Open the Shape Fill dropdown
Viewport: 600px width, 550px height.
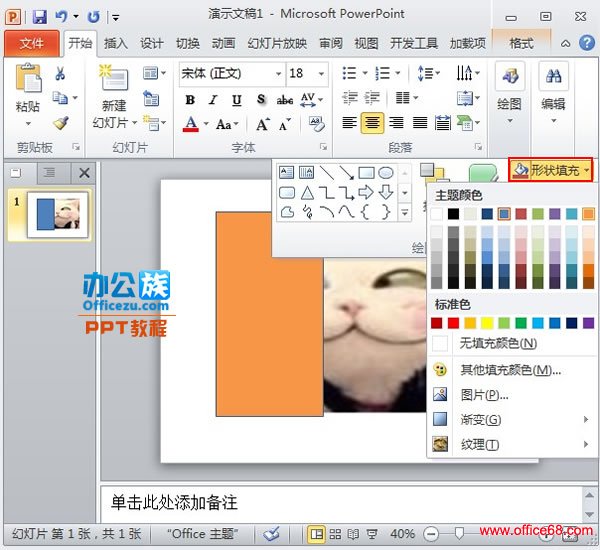(x=551, y=170)
